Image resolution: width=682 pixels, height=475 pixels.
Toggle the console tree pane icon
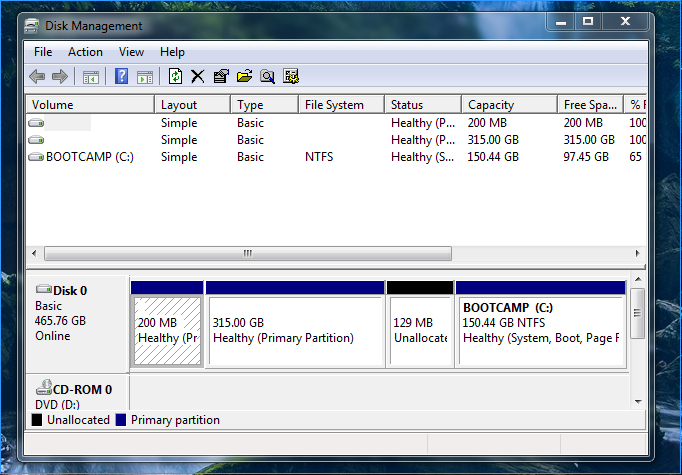coord(90,77)
